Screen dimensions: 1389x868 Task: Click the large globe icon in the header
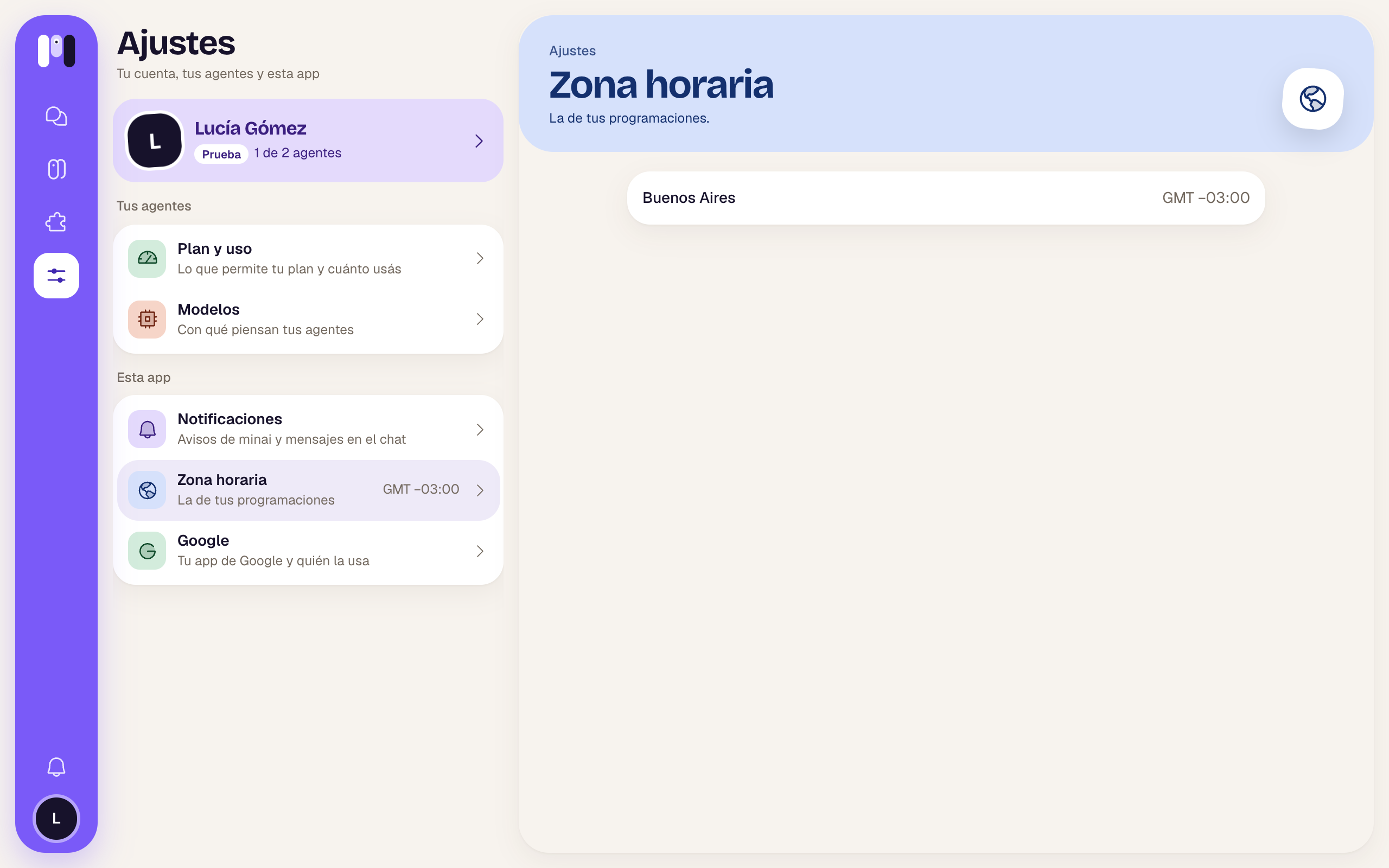point(1312,99)
